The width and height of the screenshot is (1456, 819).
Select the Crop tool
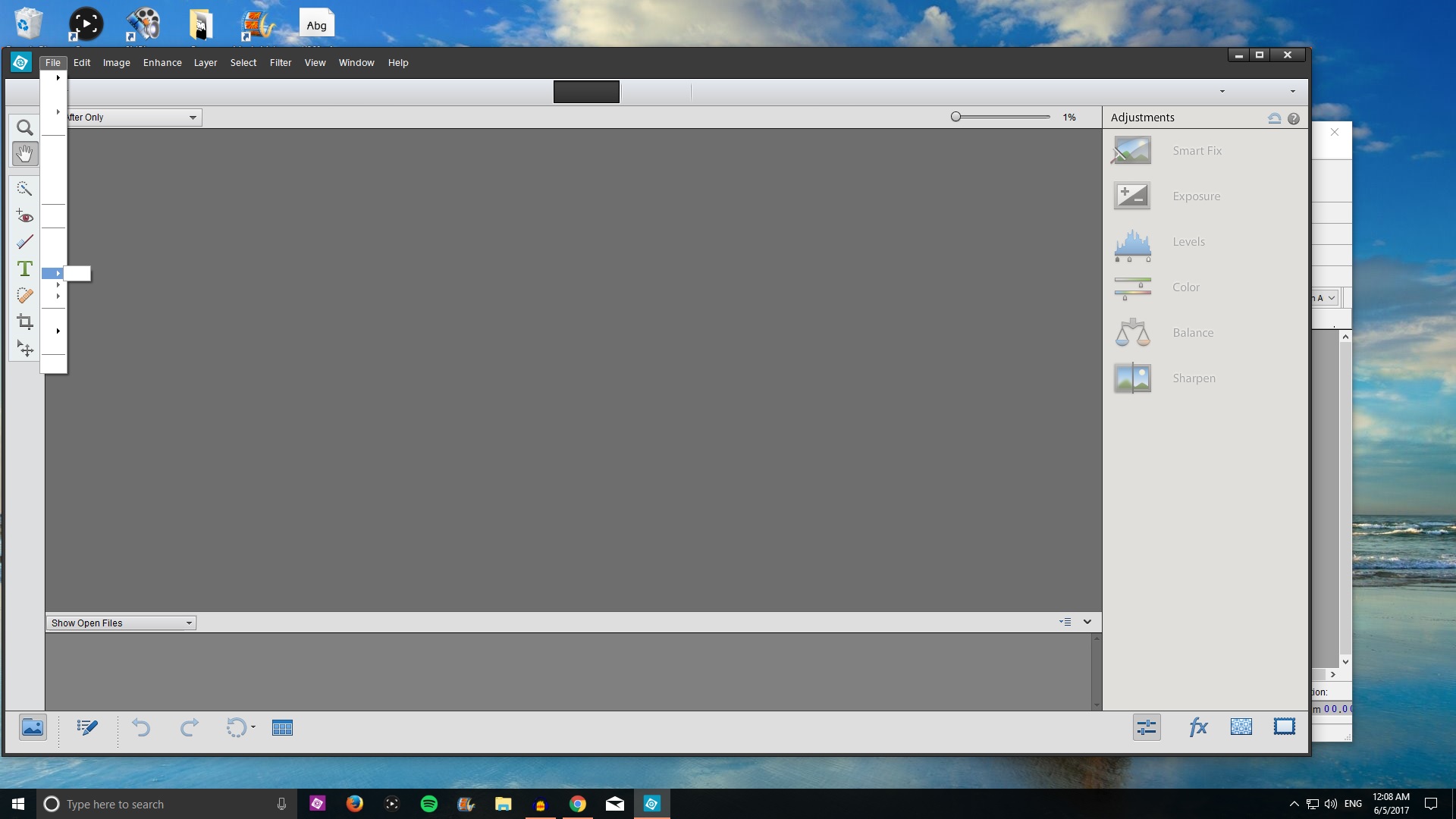tap(25, 322)
